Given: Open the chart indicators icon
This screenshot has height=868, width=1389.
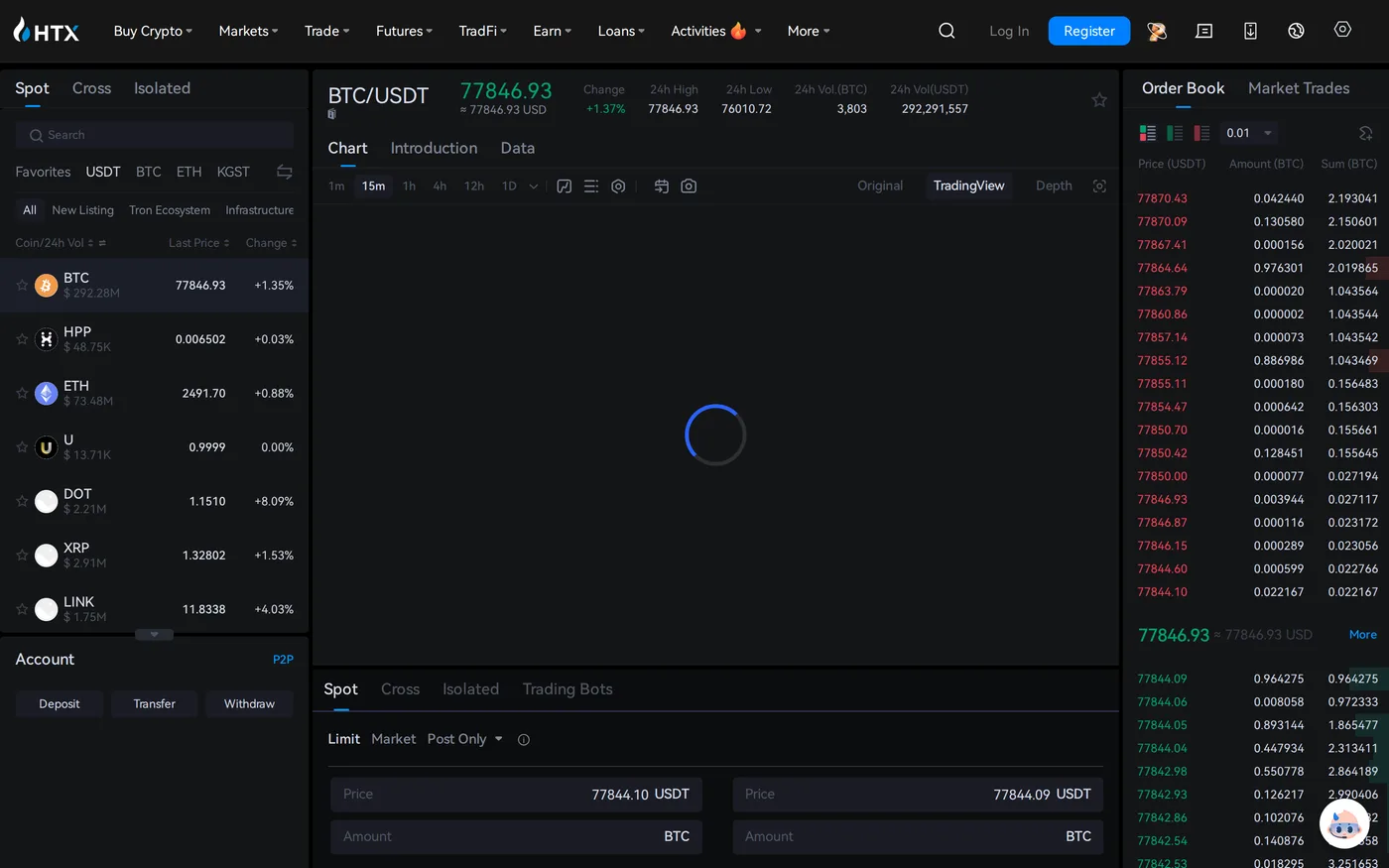Looking at the screenshot, I should coord(564,186).
